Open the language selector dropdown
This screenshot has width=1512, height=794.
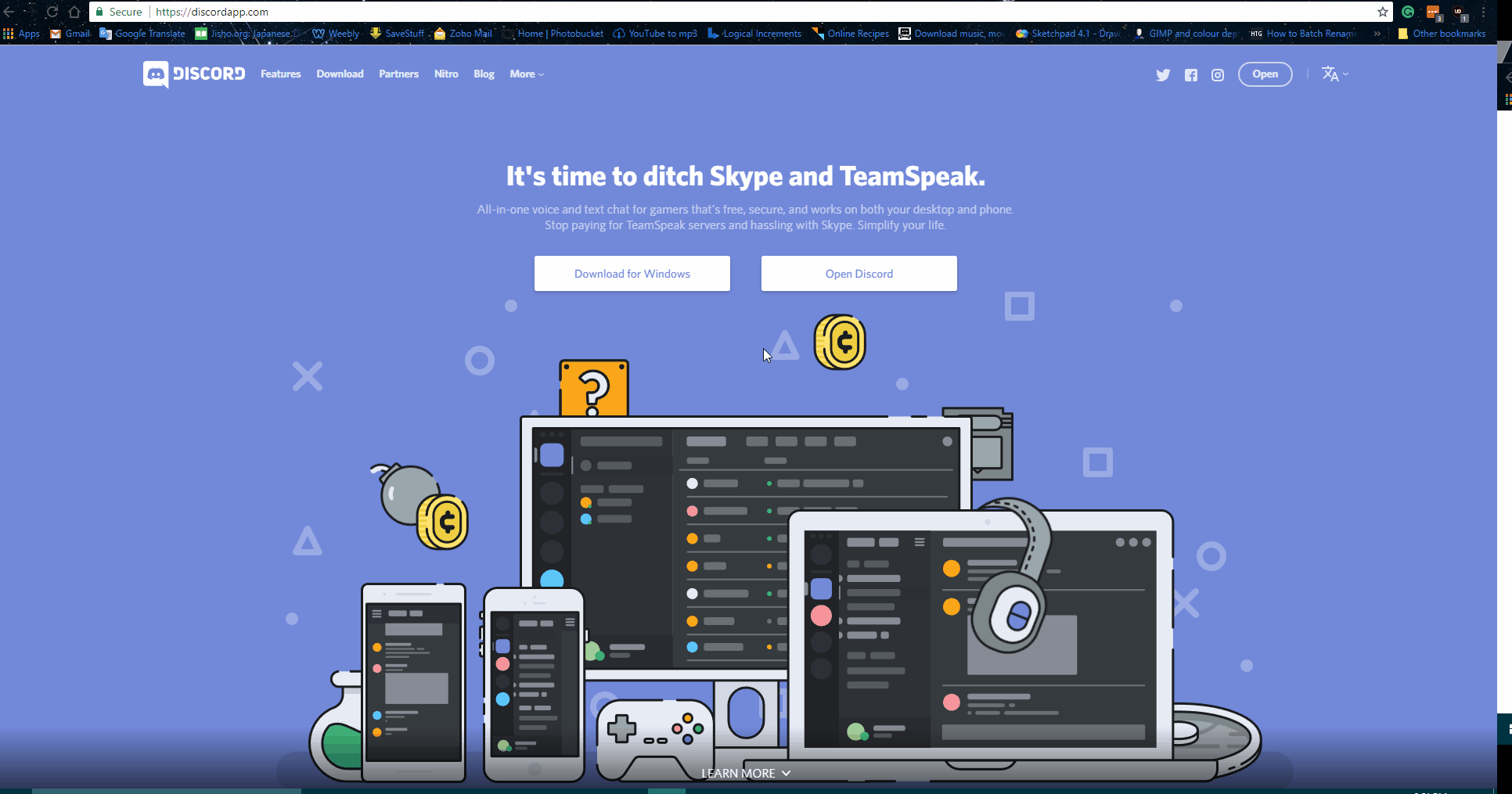[x=1335, y=74]
